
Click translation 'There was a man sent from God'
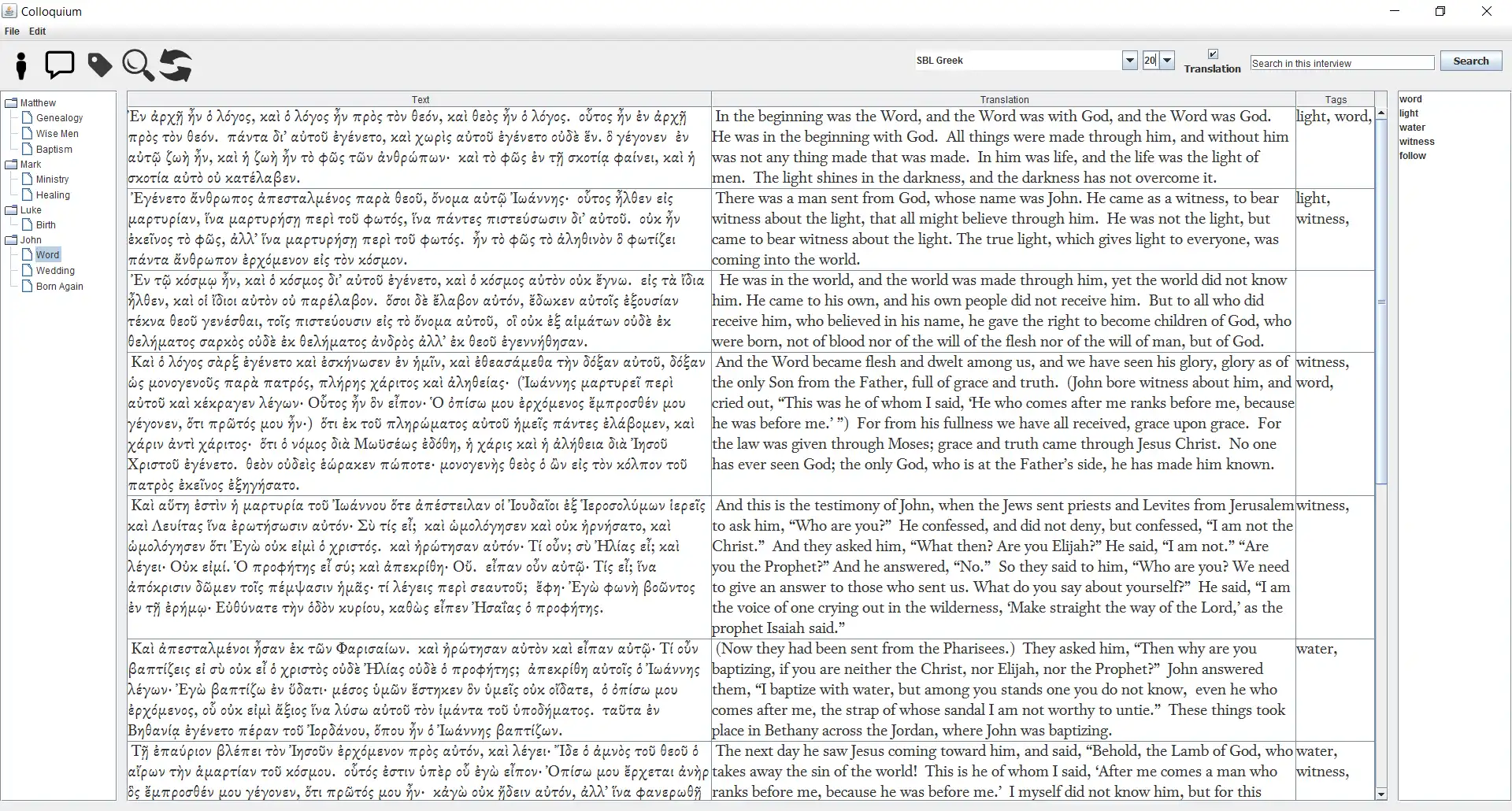click(1004, 229)
